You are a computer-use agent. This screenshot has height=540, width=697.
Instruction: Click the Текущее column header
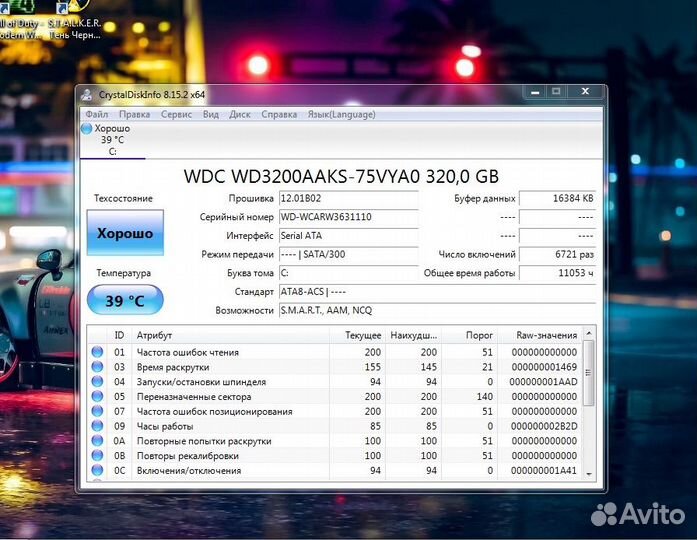357,335
